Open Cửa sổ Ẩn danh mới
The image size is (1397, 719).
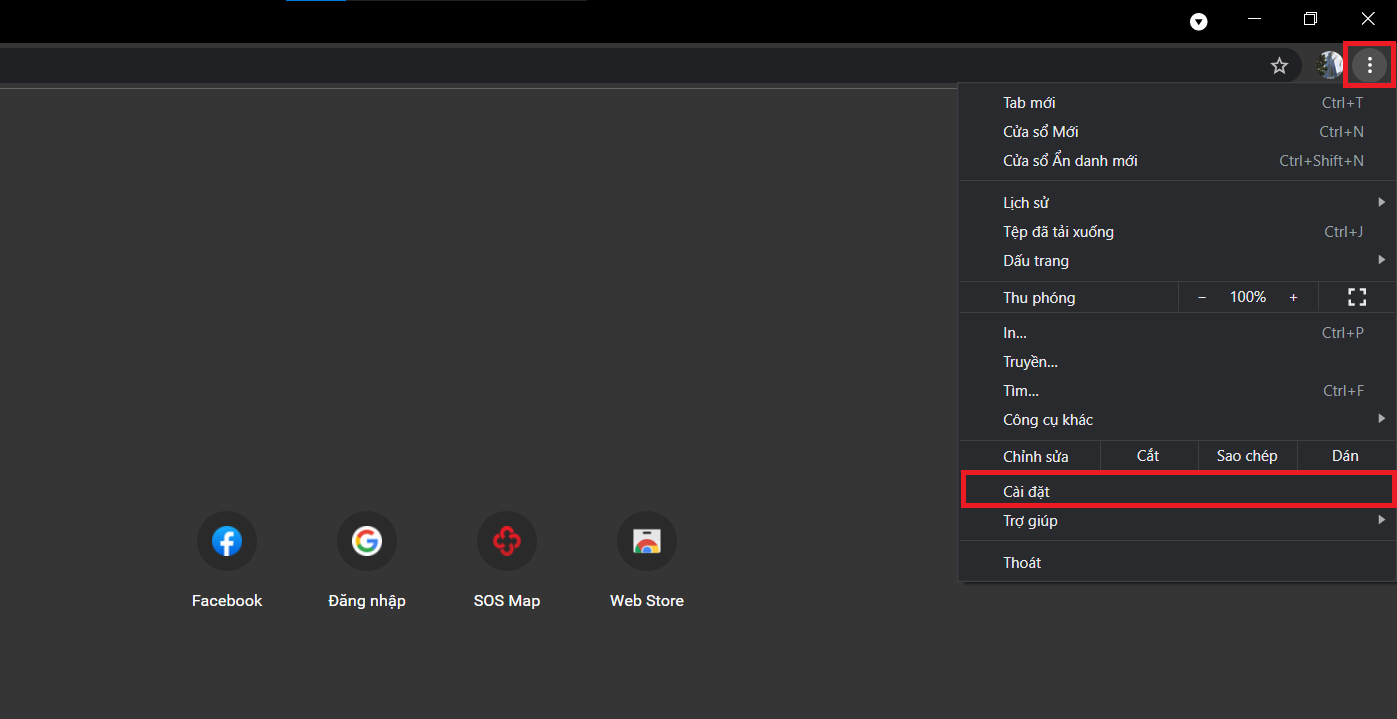(x=1177, y=161)
